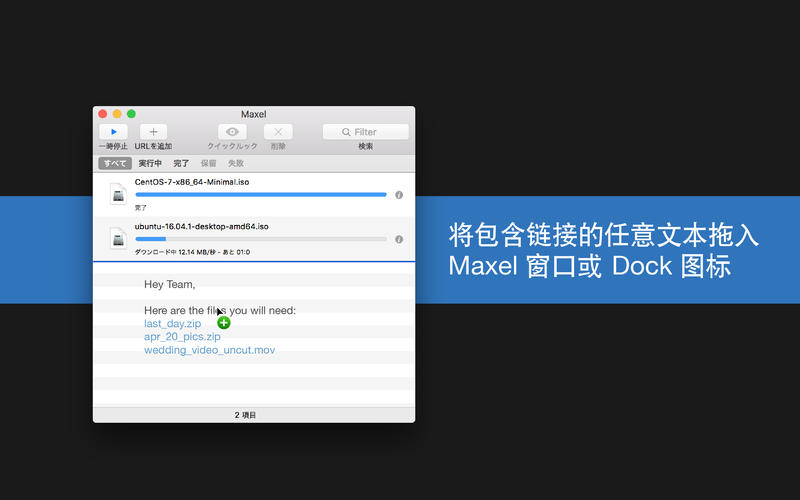800x500 pixels.
Task: Click the CentOS ISO file icon
Action: pos(118,194)
